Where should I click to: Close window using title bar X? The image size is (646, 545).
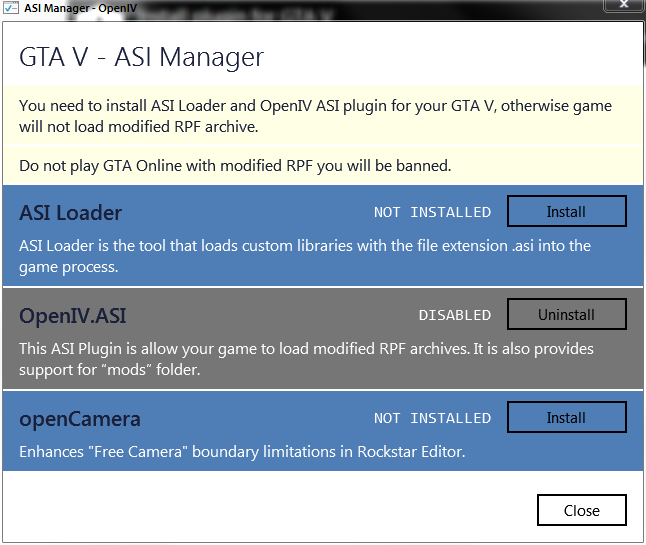[624, 5]
